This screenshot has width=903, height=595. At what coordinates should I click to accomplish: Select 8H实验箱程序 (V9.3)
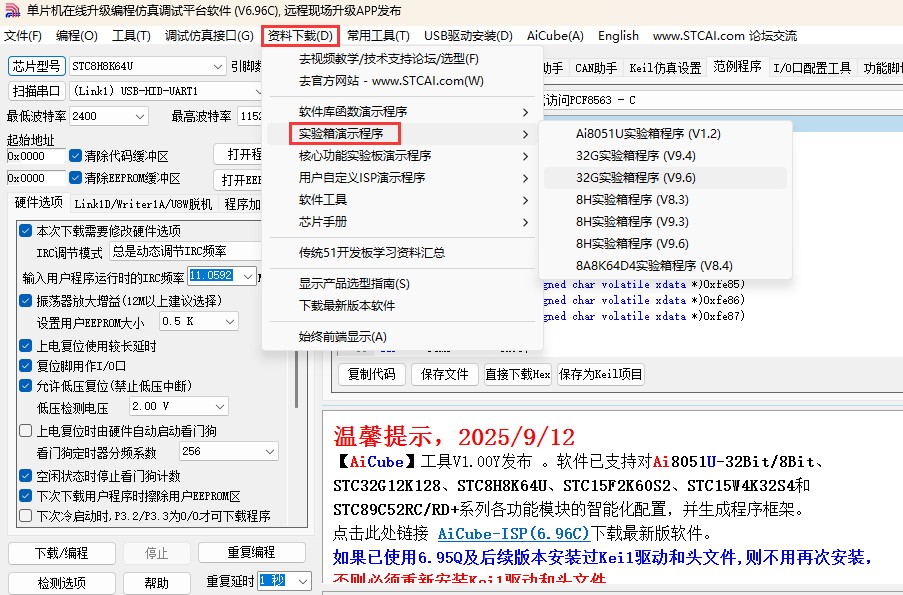665,222
